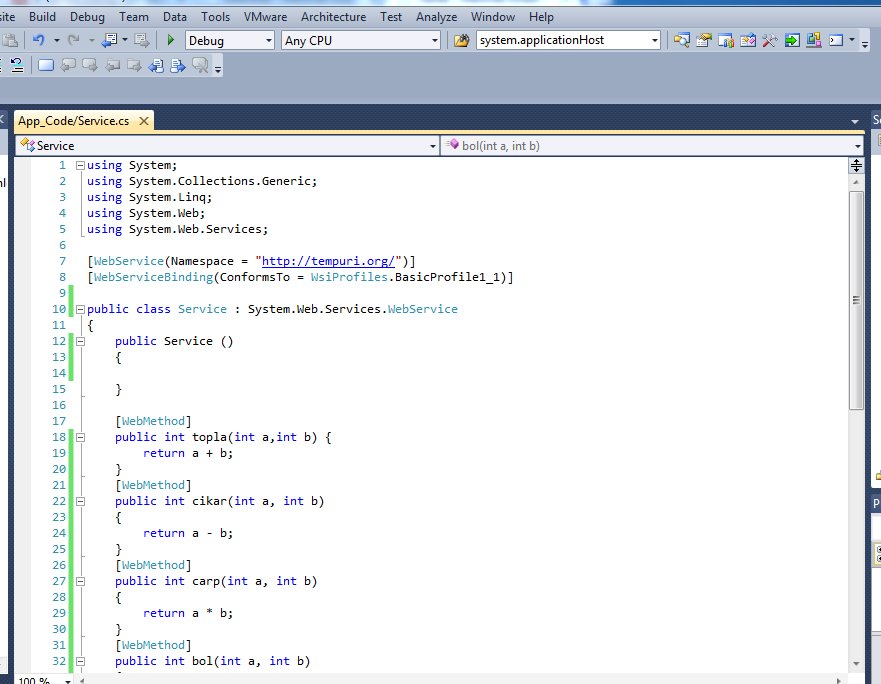
Task: Click the Navigate Backward icon
Action: 109,41
